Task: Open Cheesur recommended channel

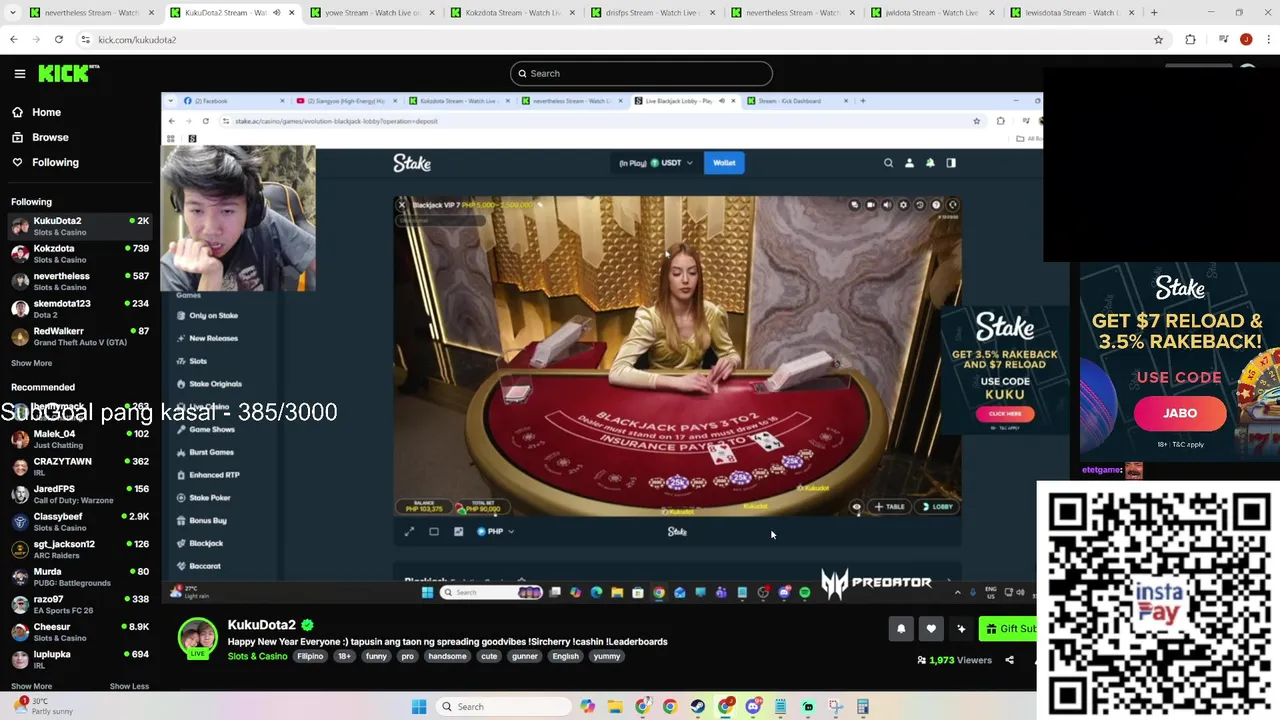Action: tap(80, 632)
